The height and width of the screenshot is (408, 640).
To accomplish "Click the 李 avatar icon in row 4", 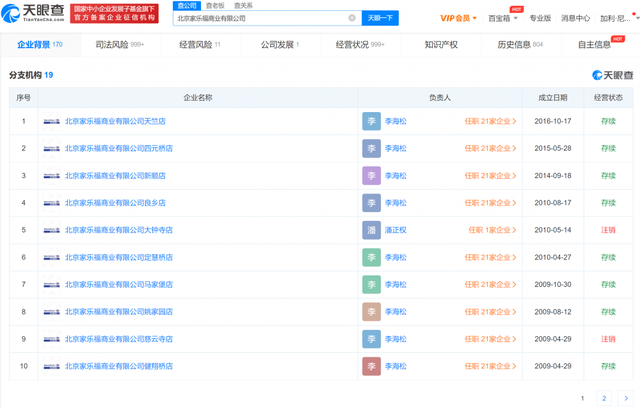I will [x=371, y=203].
